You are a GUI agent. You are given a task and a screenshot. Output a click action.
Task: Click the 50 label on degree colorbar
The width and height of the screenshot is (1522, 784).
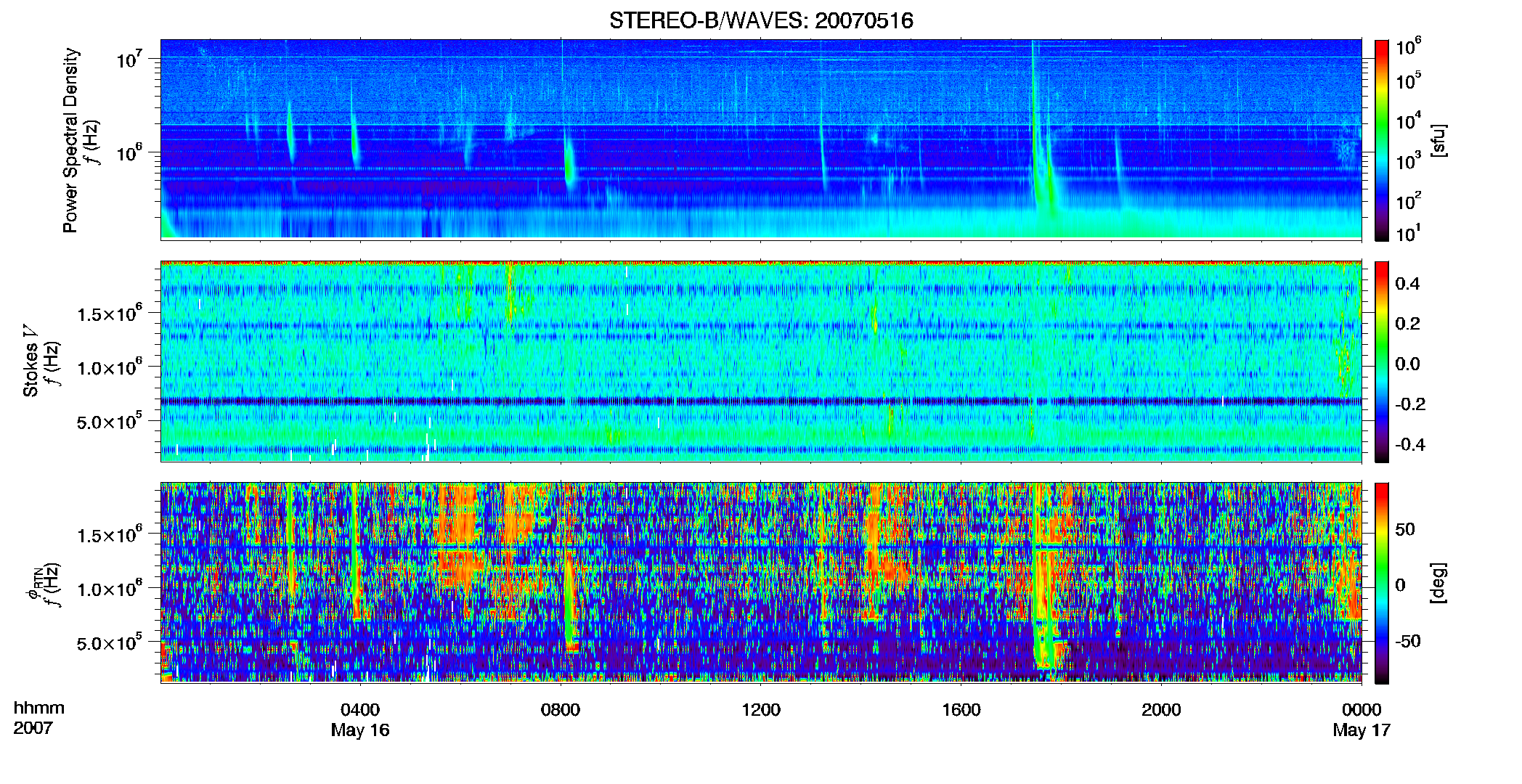1405,529
